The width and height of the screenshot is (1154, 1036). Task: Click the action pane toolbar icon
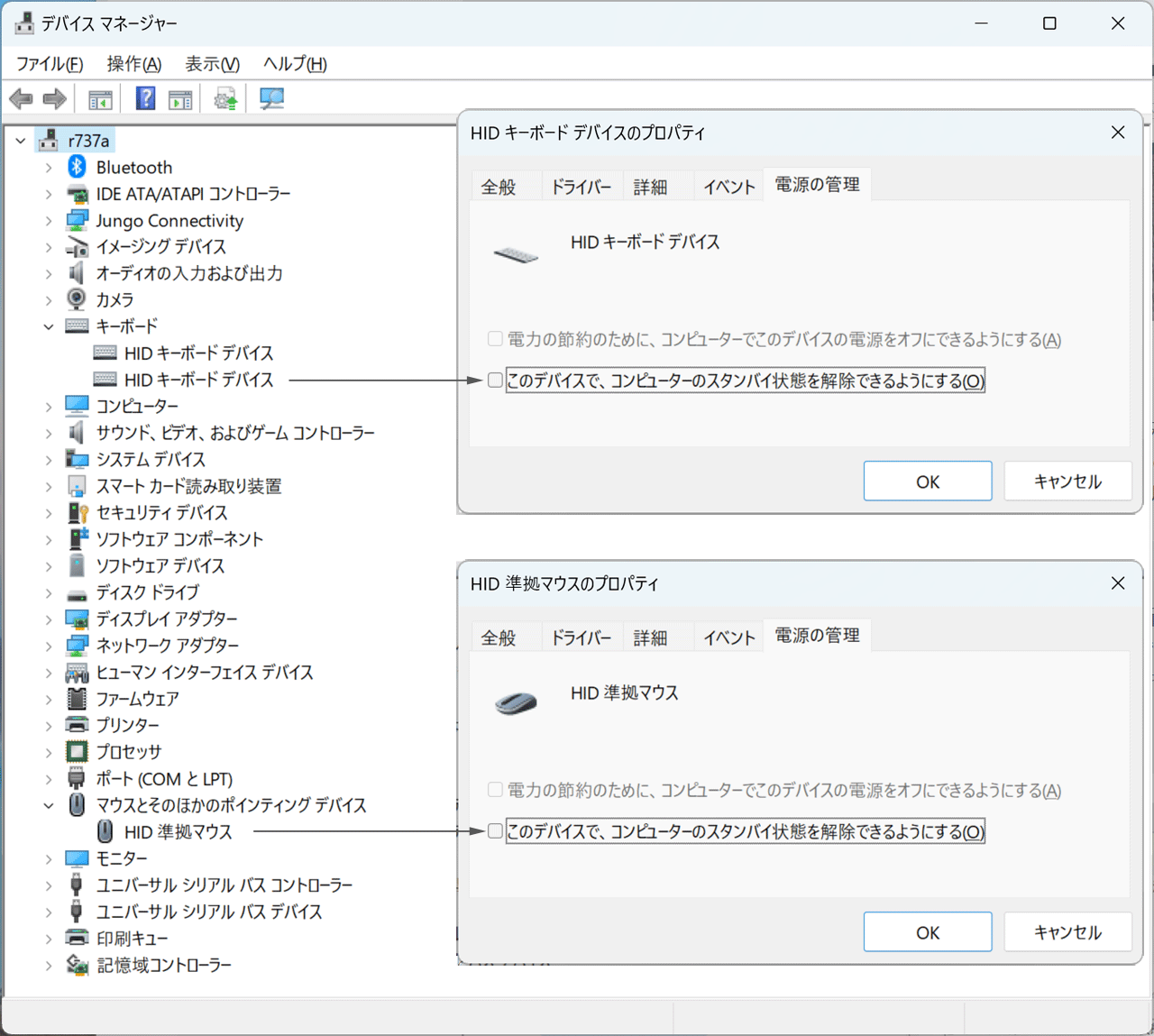tap(180, 99)
